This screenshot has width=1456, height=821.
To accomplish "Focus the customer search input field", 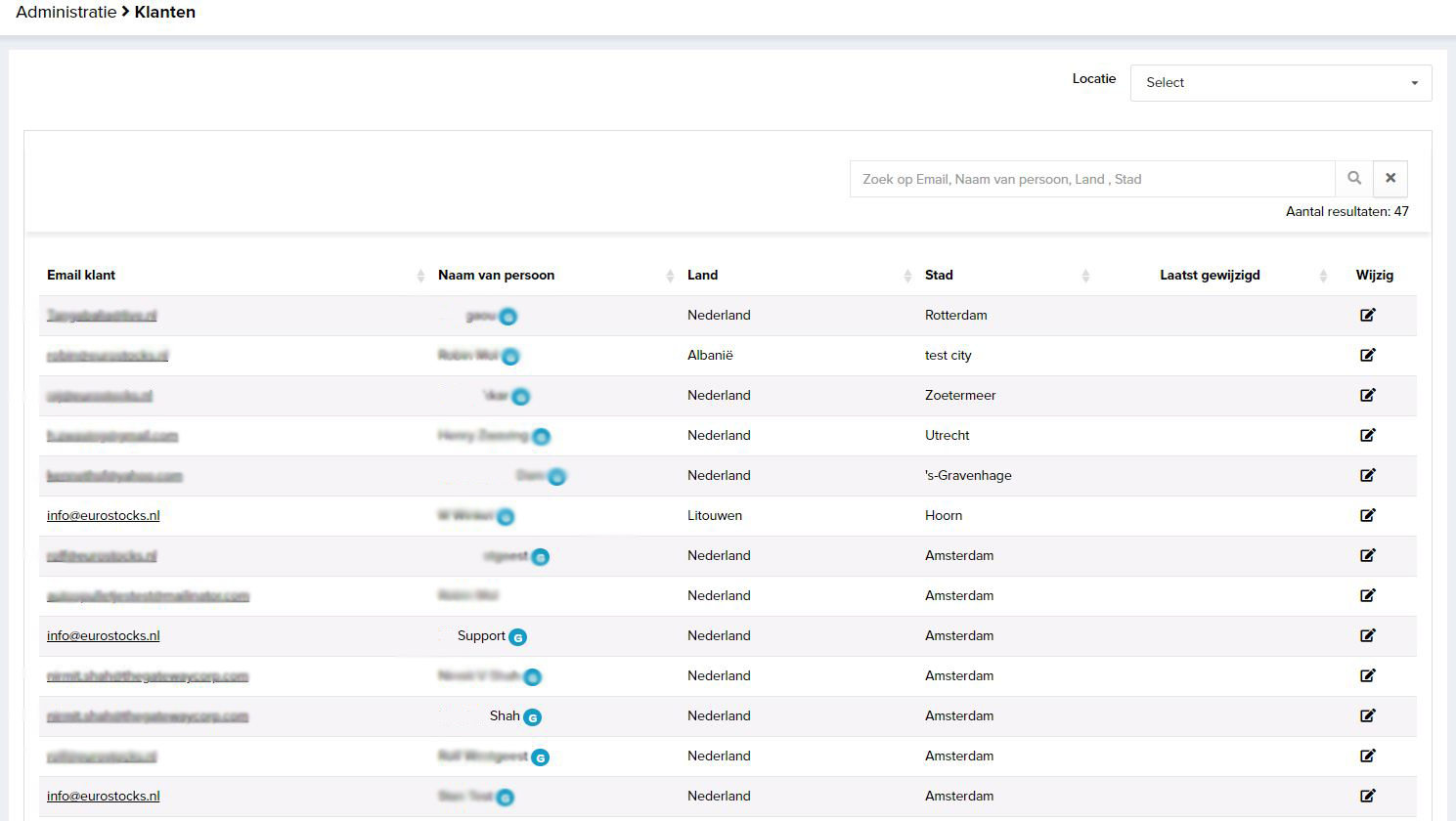I will [x=1091, y=179].
